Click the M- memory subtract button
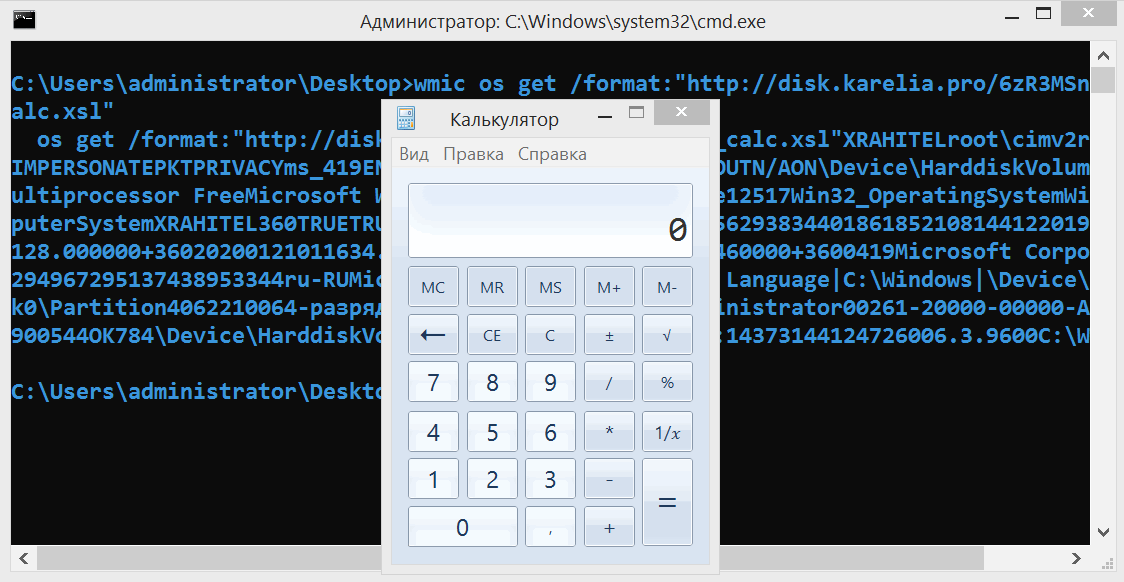Image resolution: width=1124 pixels, height=582 pixels. 667,287
